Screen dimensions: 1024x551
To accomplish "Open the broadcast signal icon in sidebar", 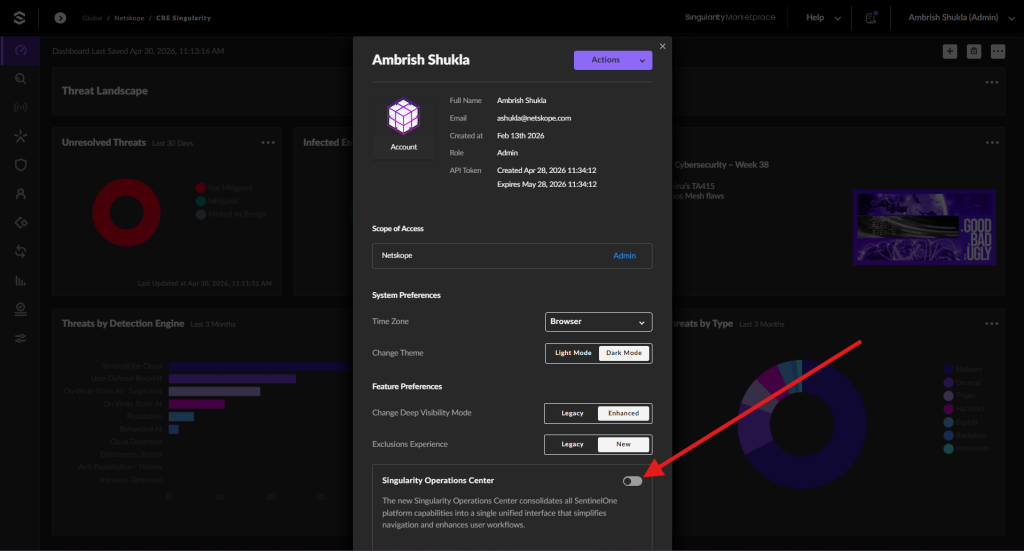I will tap(20, 108).
